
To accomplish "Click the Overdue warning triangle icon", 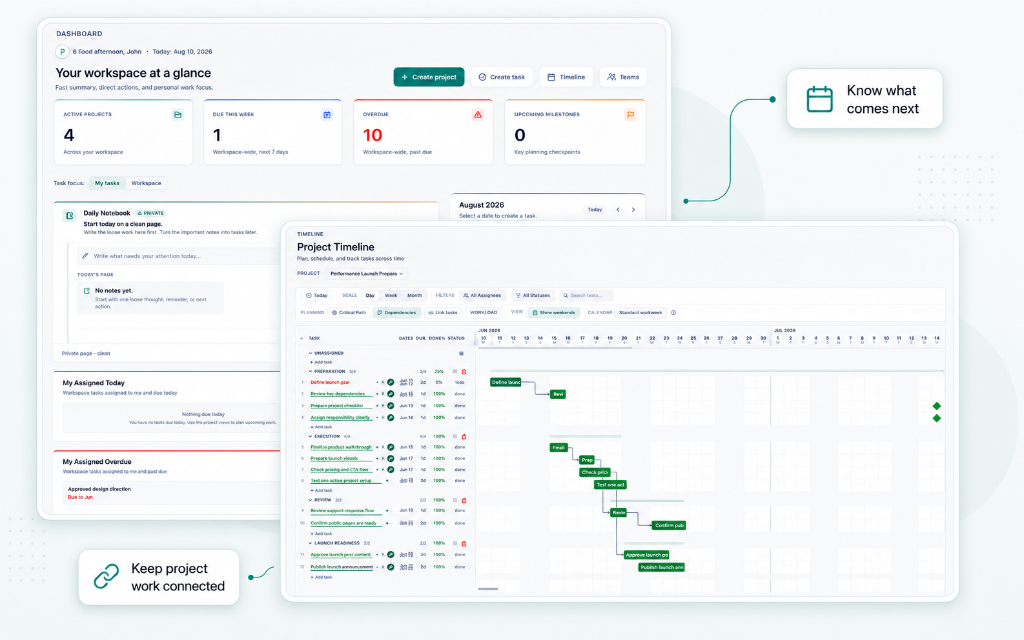I will (x=477, y=115).
